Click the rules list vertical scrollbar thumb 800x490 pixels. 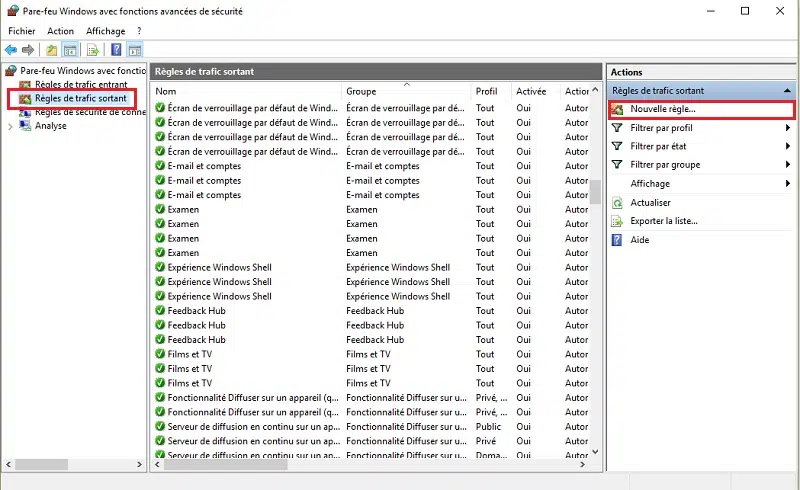click(595, 192)
